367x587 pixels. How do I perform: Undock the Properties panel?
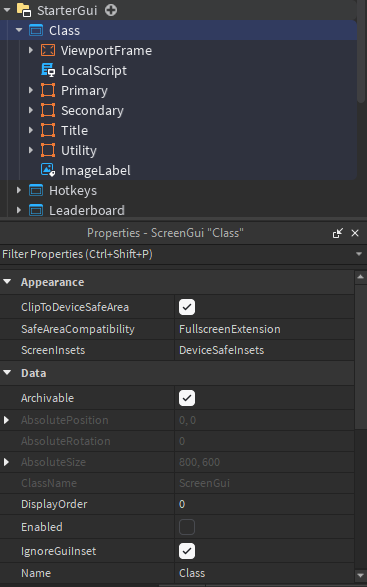point(338,233)
